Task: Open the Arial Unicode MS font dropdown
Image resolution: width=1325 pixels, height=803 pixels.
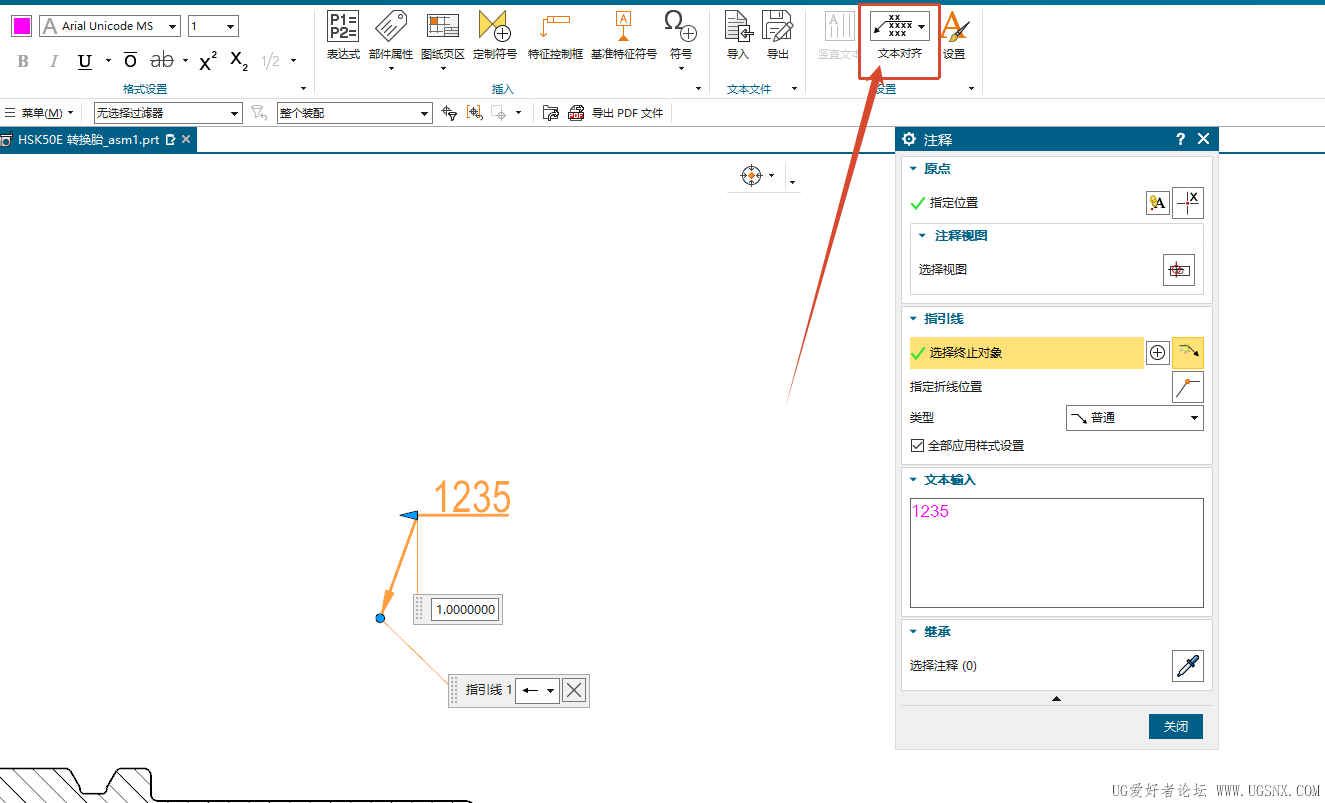Action: (110, 26)
